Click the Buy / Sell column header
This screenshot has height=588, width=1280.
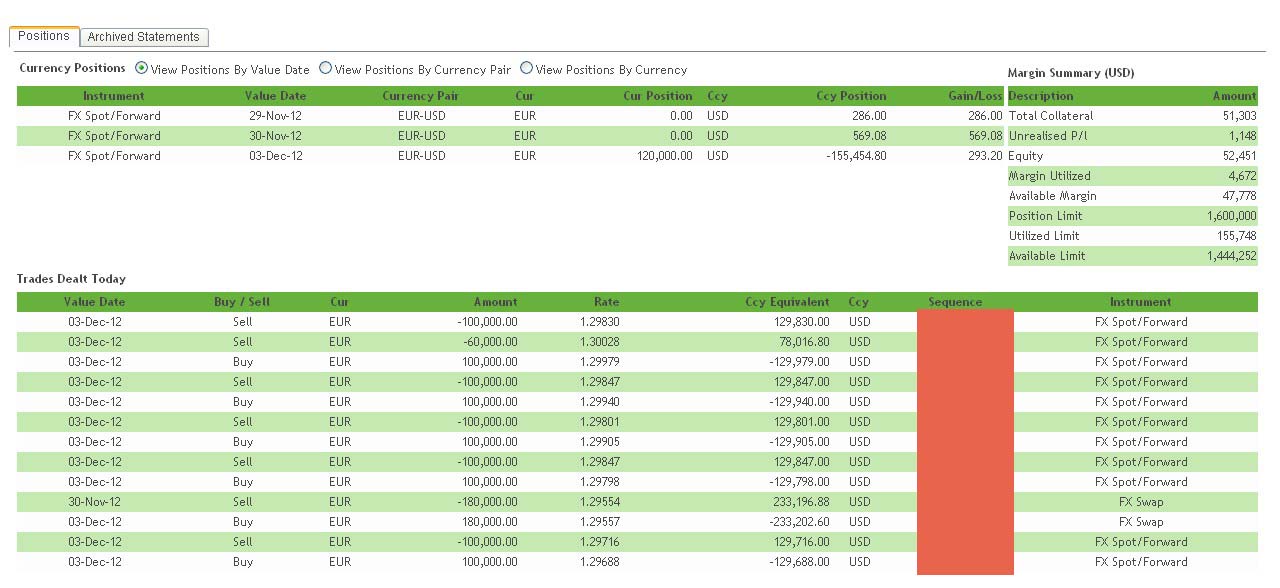click(241, 302)
